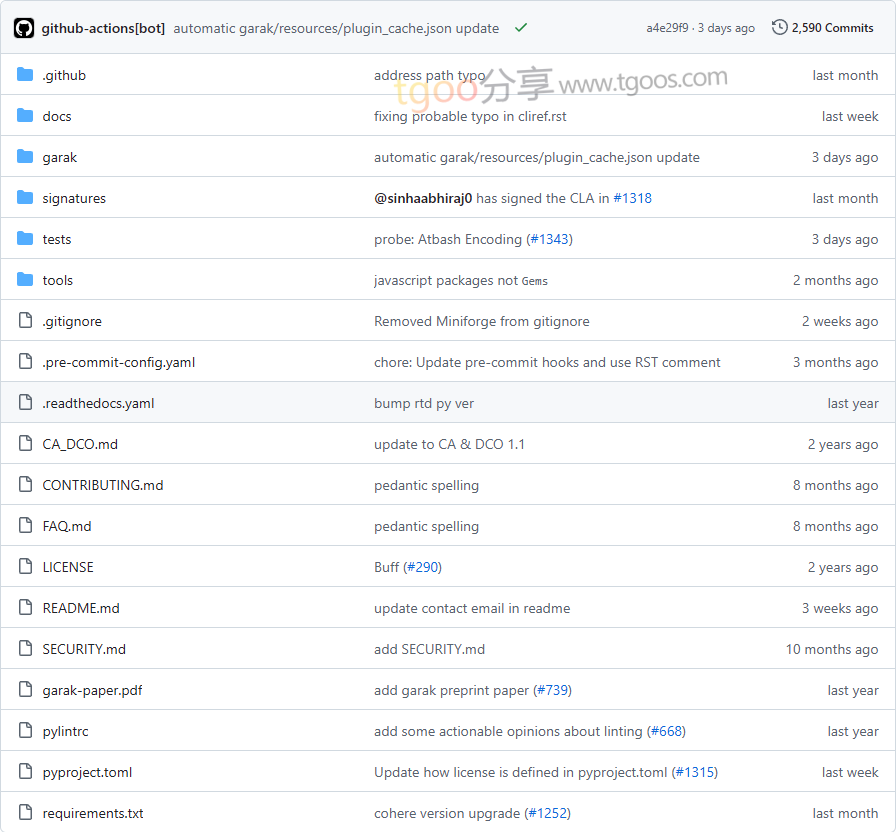Viewport: 896px width, 833px height.
Task: Click the tests folder icon
Action: click(x=25, y=238)
